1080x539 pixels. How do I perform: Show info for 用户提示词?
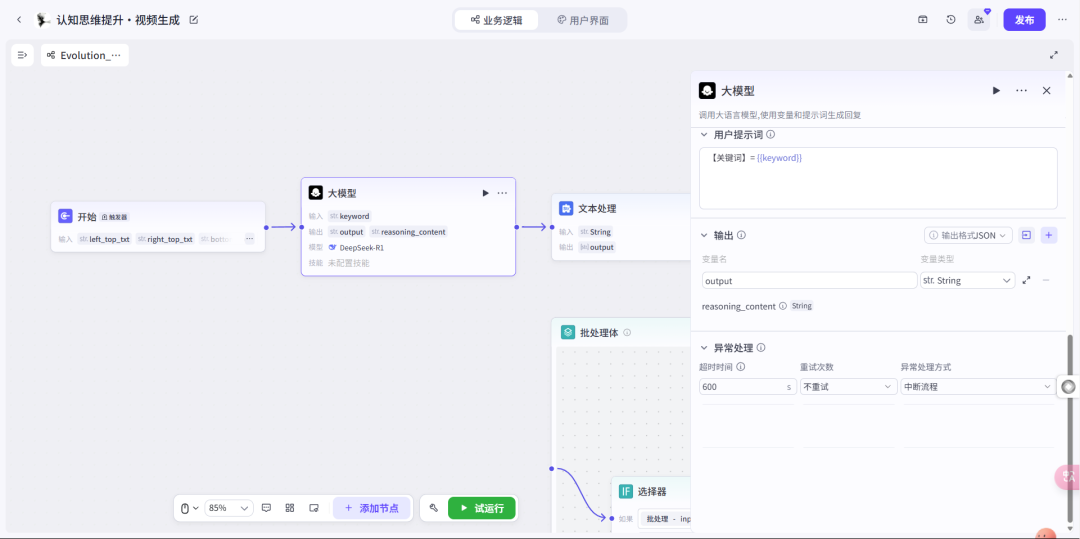pos(771,135)
